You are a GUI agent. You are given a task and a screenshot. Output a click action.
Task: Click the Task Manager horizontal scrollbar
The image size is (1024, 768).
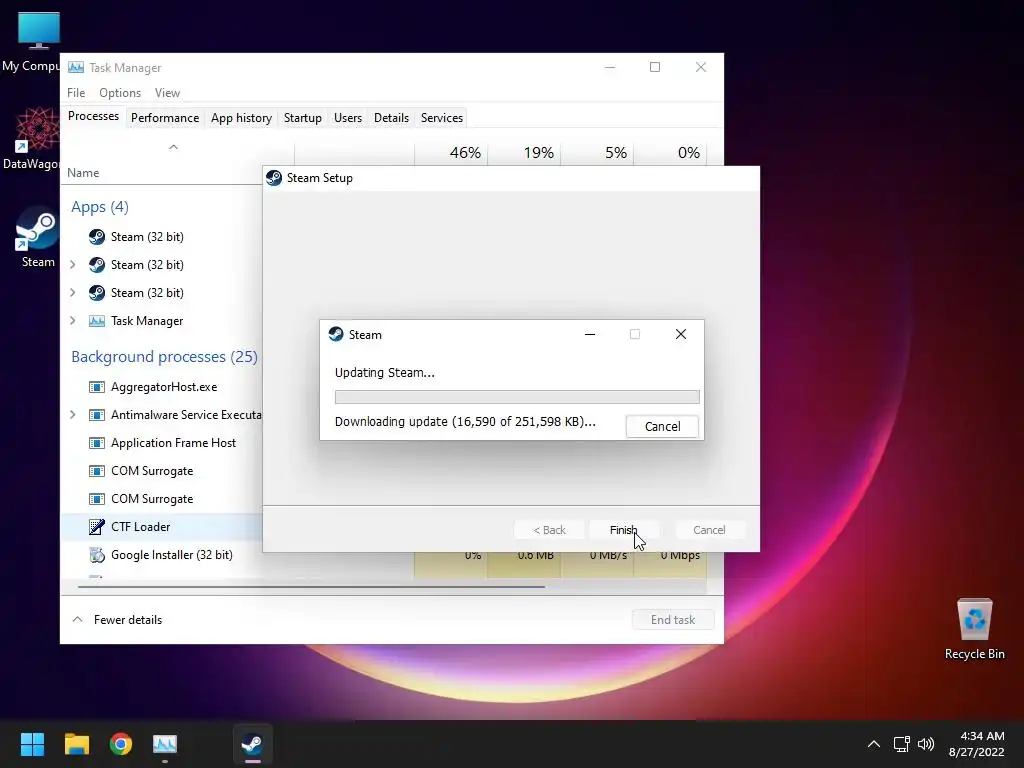(x=311, y=586)
